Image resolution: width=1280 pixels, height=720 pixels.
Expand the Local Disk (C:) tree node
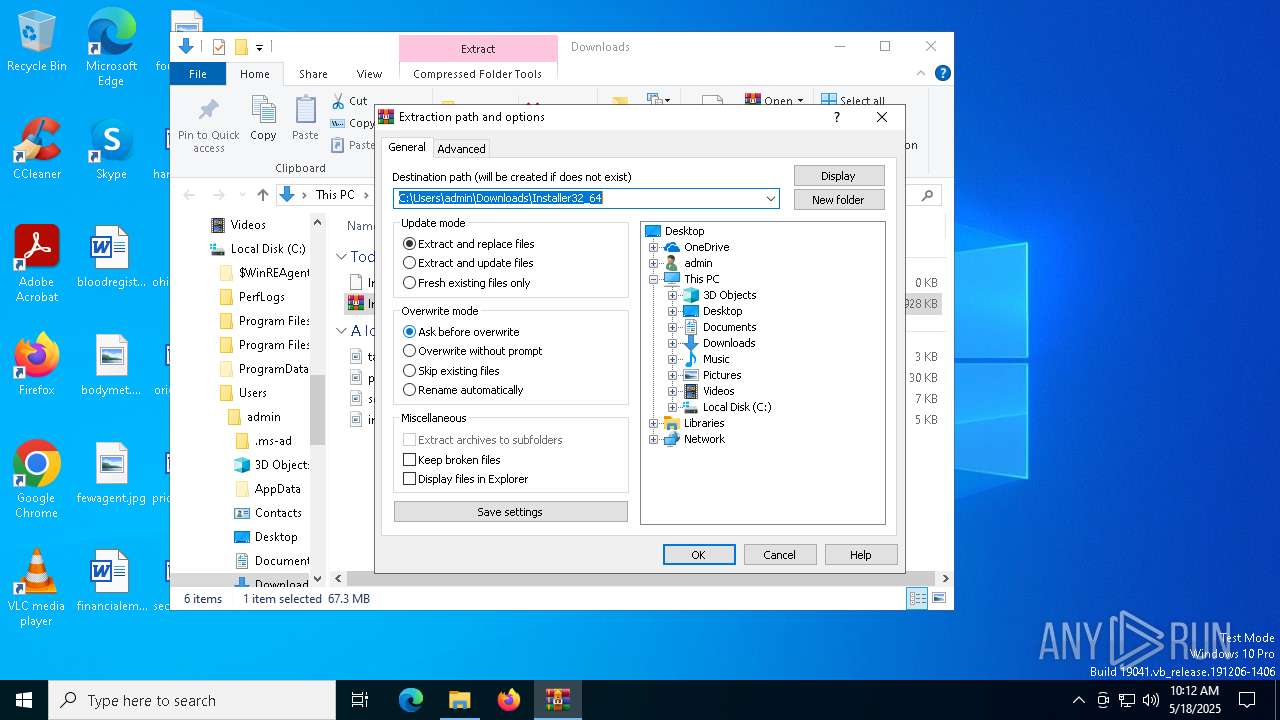point(673,407)
